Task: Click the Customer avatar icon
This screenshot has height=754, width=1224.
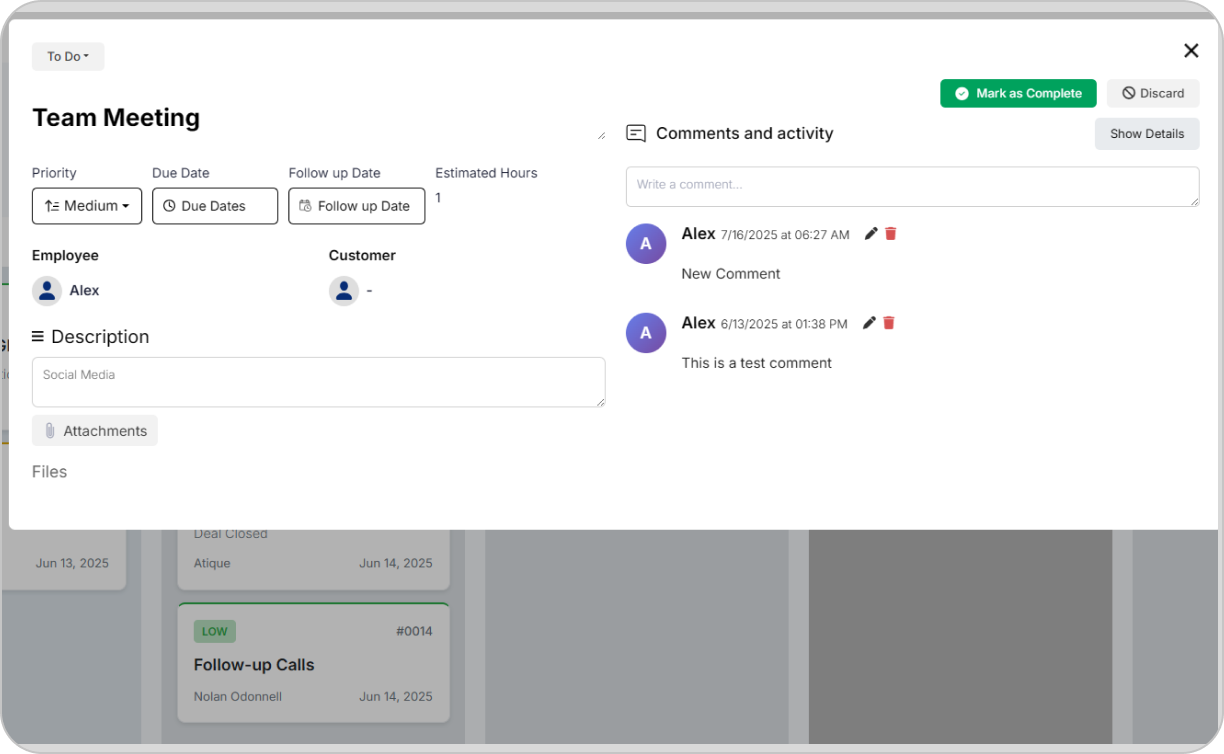Action: 344,291
